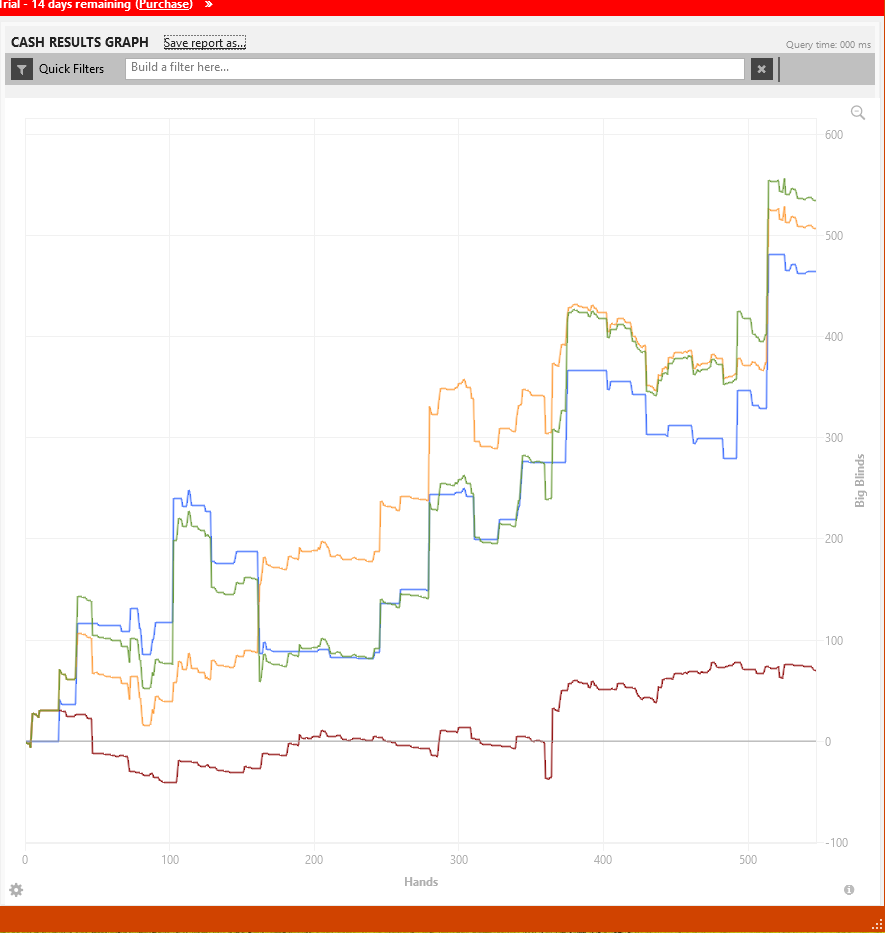Click the zoom-out magnifier on the graph
885x933 pixels.
click(x=858, y=112)
